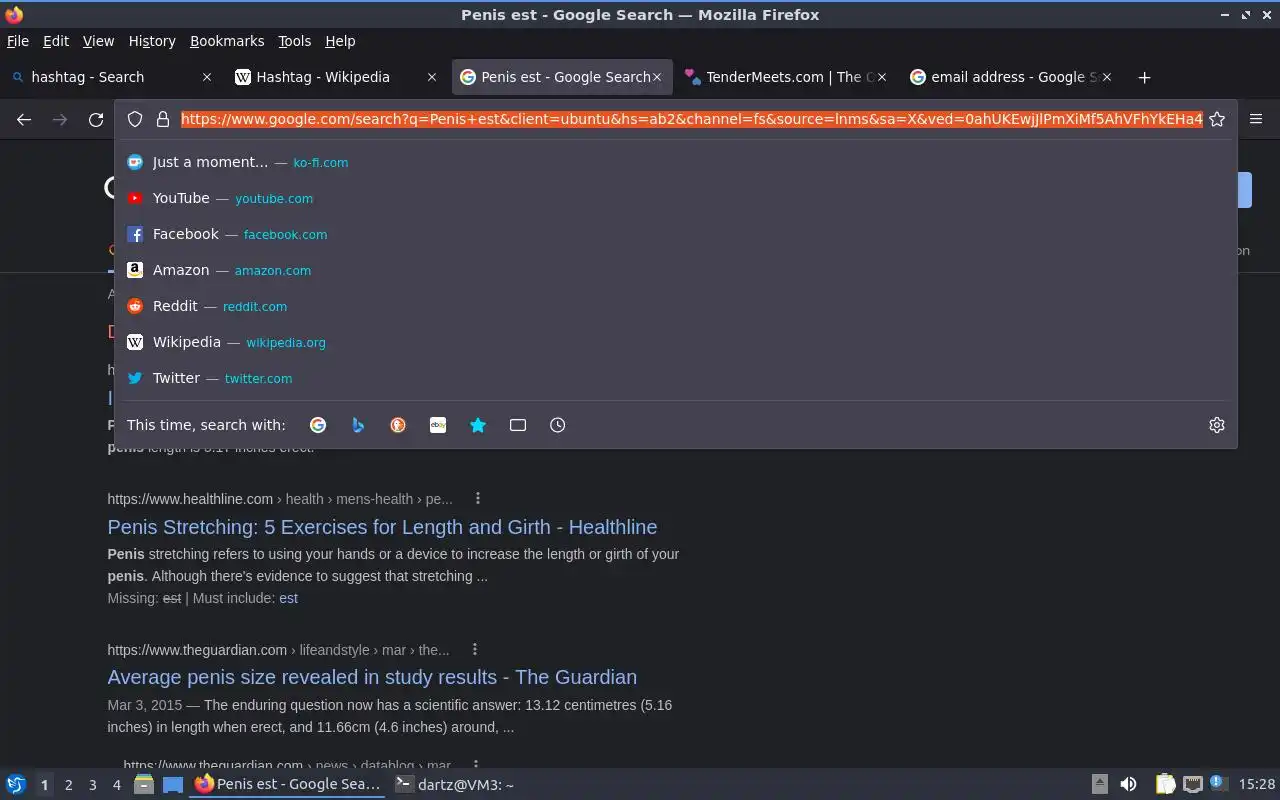1280x800 pixels.
Task: Open the Bookmarks menu
Action: (227, 41)
